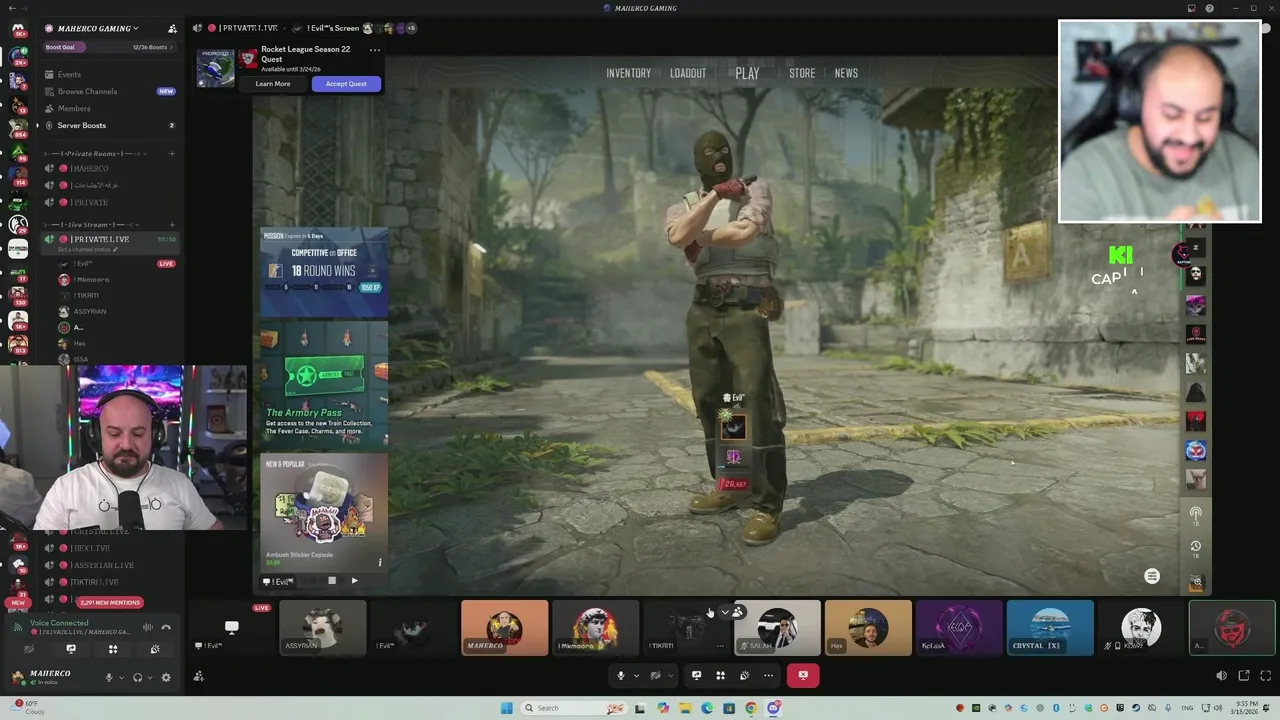
Task: Share your screen from voice panel
Action: coord(71,649)
